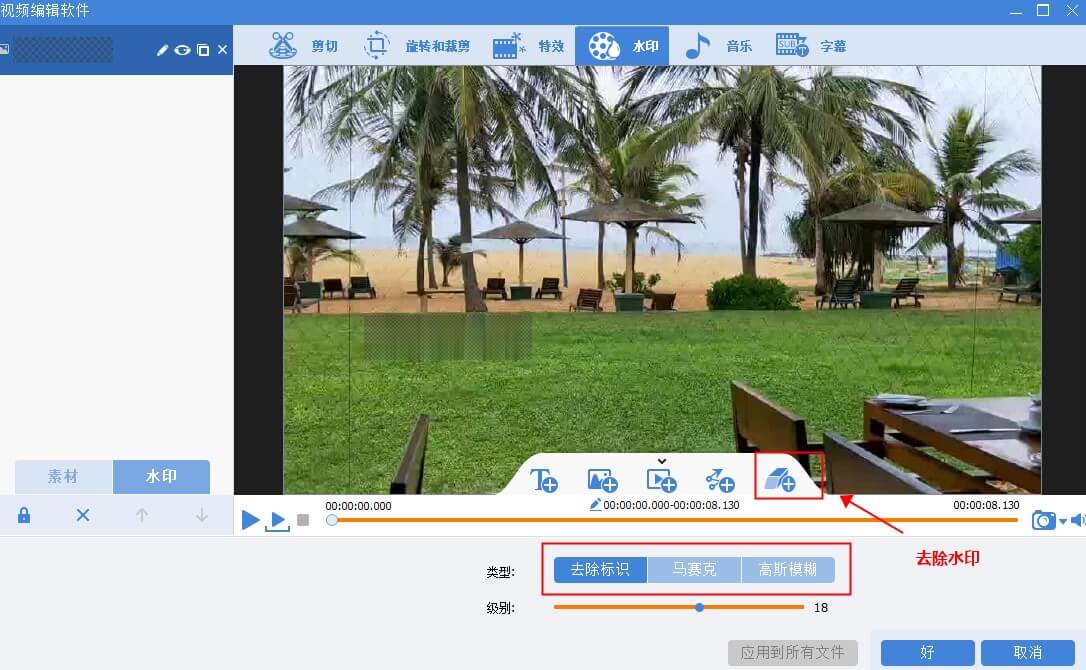Click the blurred watermark item in the list header

[x=63, y=50]
